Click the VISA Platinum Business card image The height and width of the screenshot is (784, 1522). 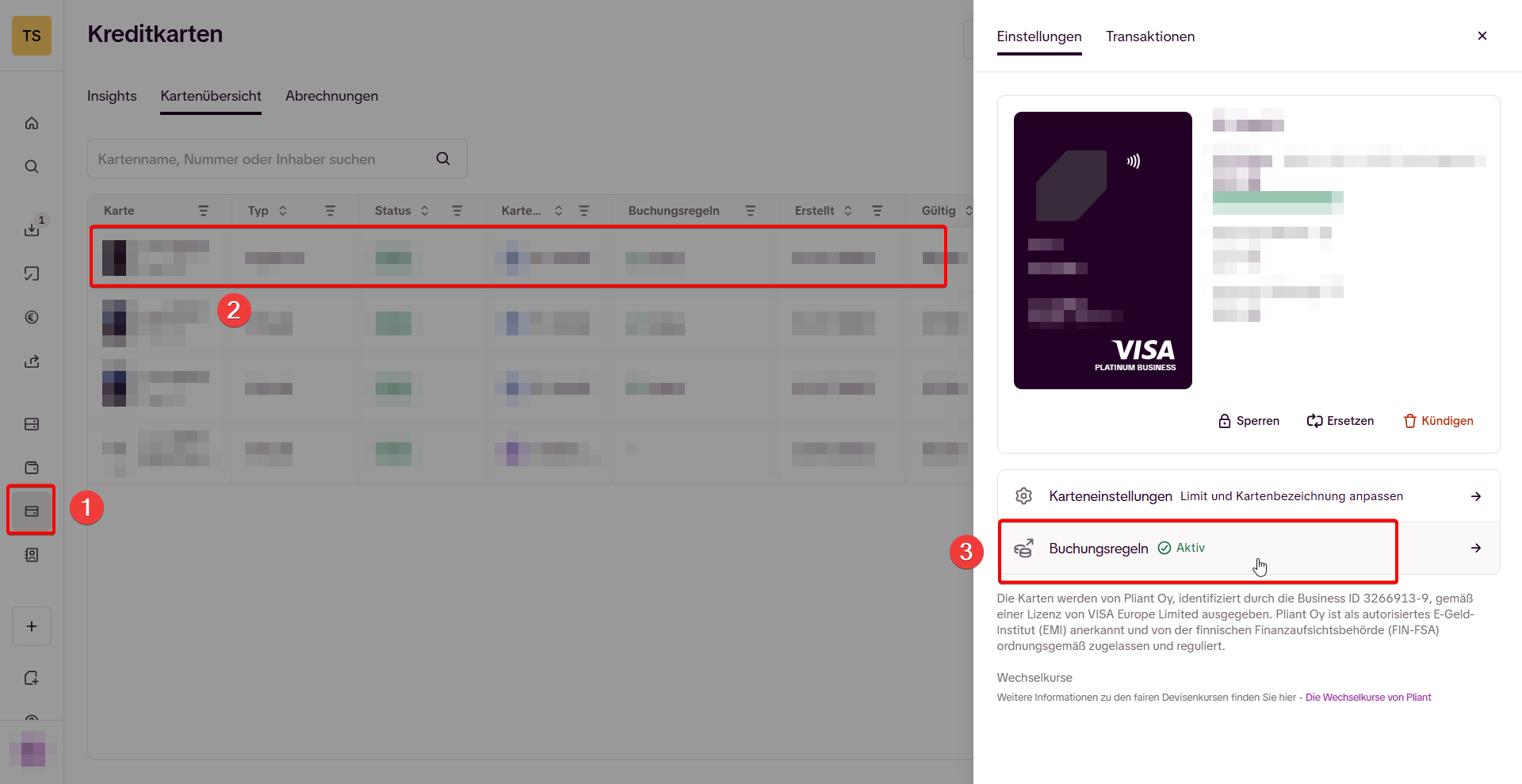1103,250
